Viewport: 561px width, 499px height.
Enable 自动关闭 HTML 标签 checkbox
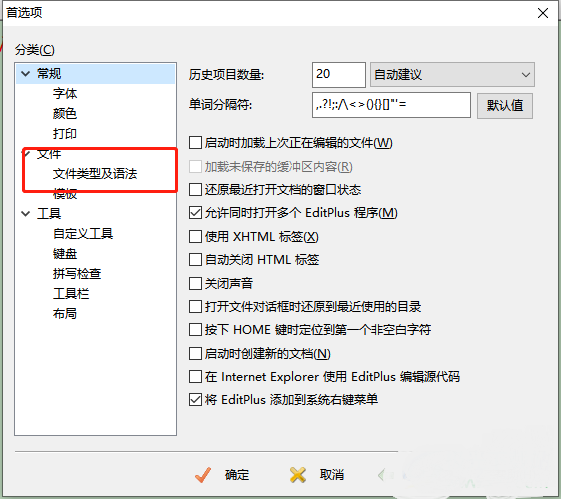195,260
